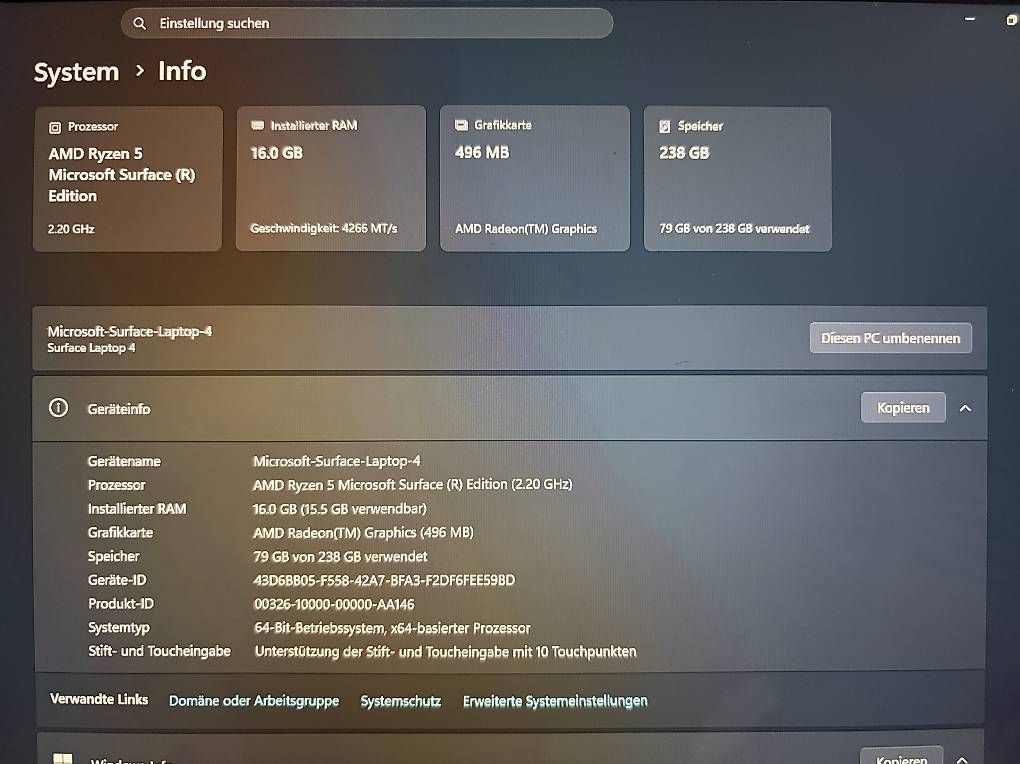Click Geräteinfo row text 79 GB von 238 GB verwendet
This screenshot has width=1020, height=764.
(340, 556)
